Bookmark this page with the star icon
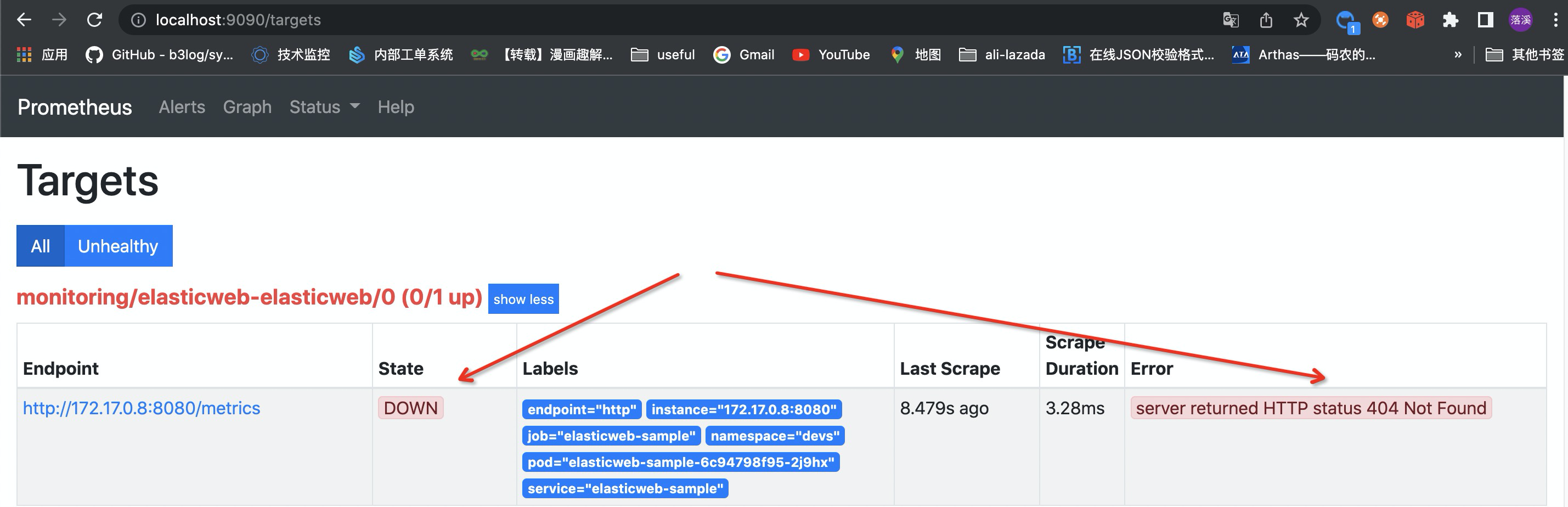1568x507 pixels. coord(1301,19)
